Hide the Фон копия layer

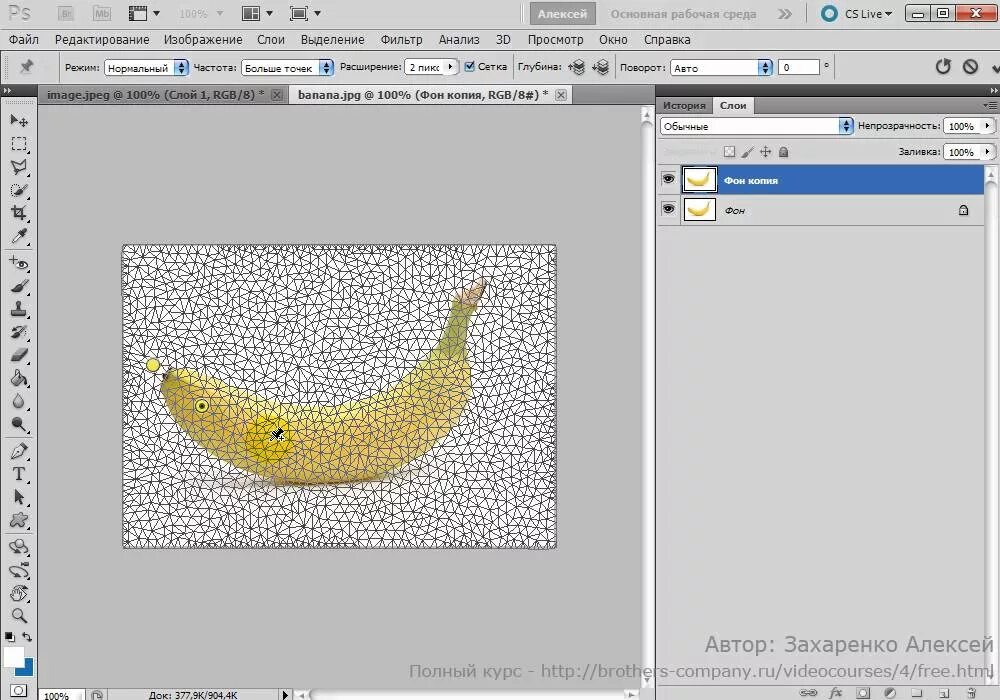668,180
